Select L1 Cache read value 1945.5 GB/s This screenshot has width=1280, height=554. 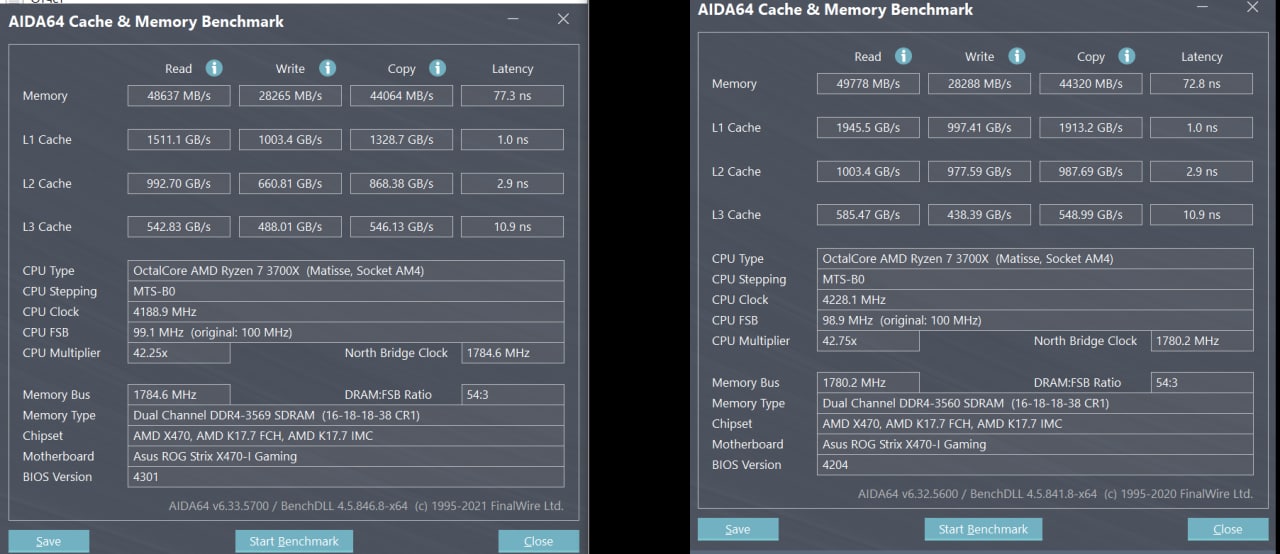coord(868,128)
